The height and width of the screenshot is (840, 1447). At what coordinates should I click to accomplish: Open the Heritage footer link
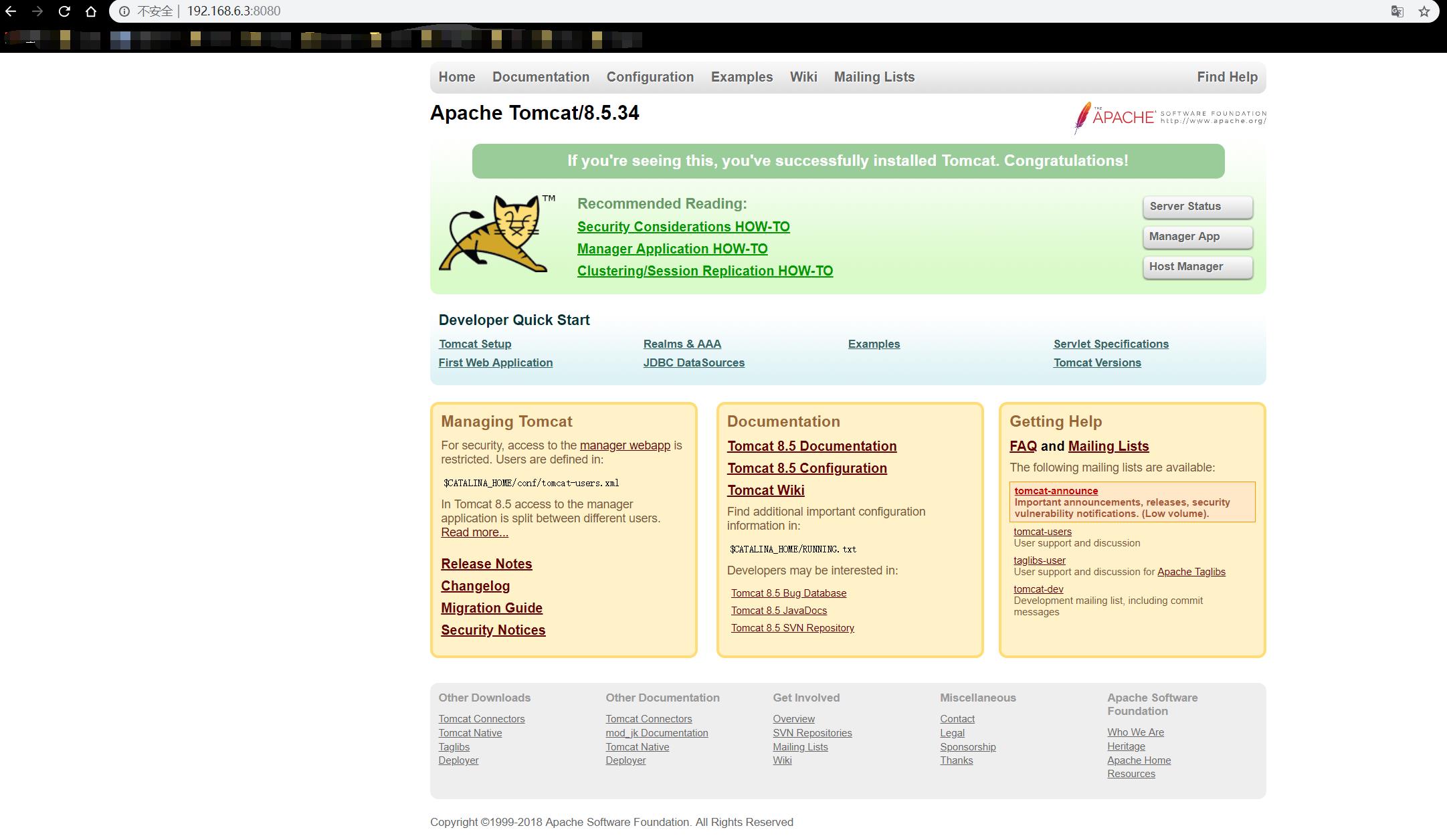[1126, 746]
